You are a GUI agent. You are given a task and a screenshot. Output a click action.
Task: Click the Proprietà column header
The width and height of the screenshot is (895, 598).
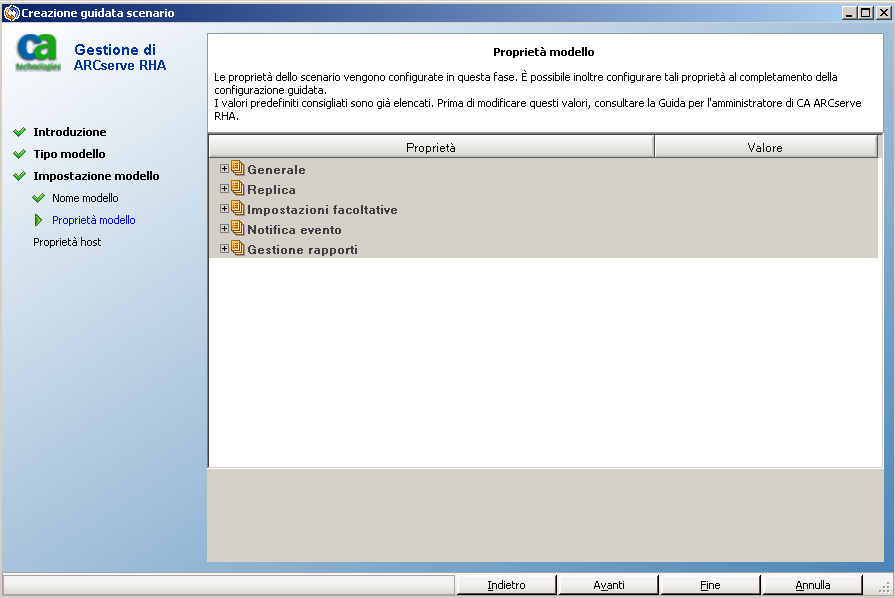[x=431, y=147]
